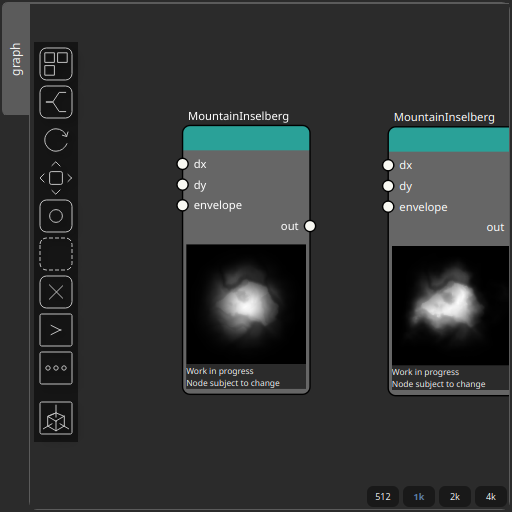The height and width of the screenshot is (512, 512).
Task: Click dy input port of right MountainInselberg node
Action: (388, 186)
